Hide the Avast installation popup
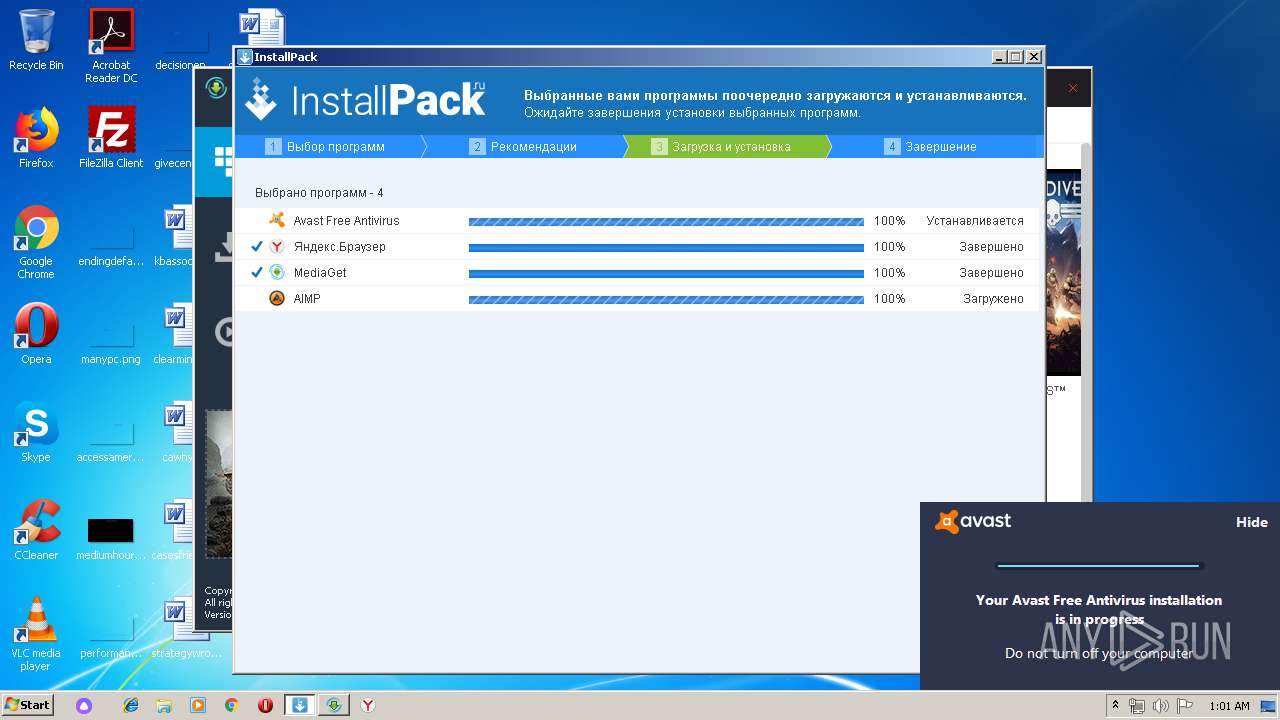 tap(1251, 522)
